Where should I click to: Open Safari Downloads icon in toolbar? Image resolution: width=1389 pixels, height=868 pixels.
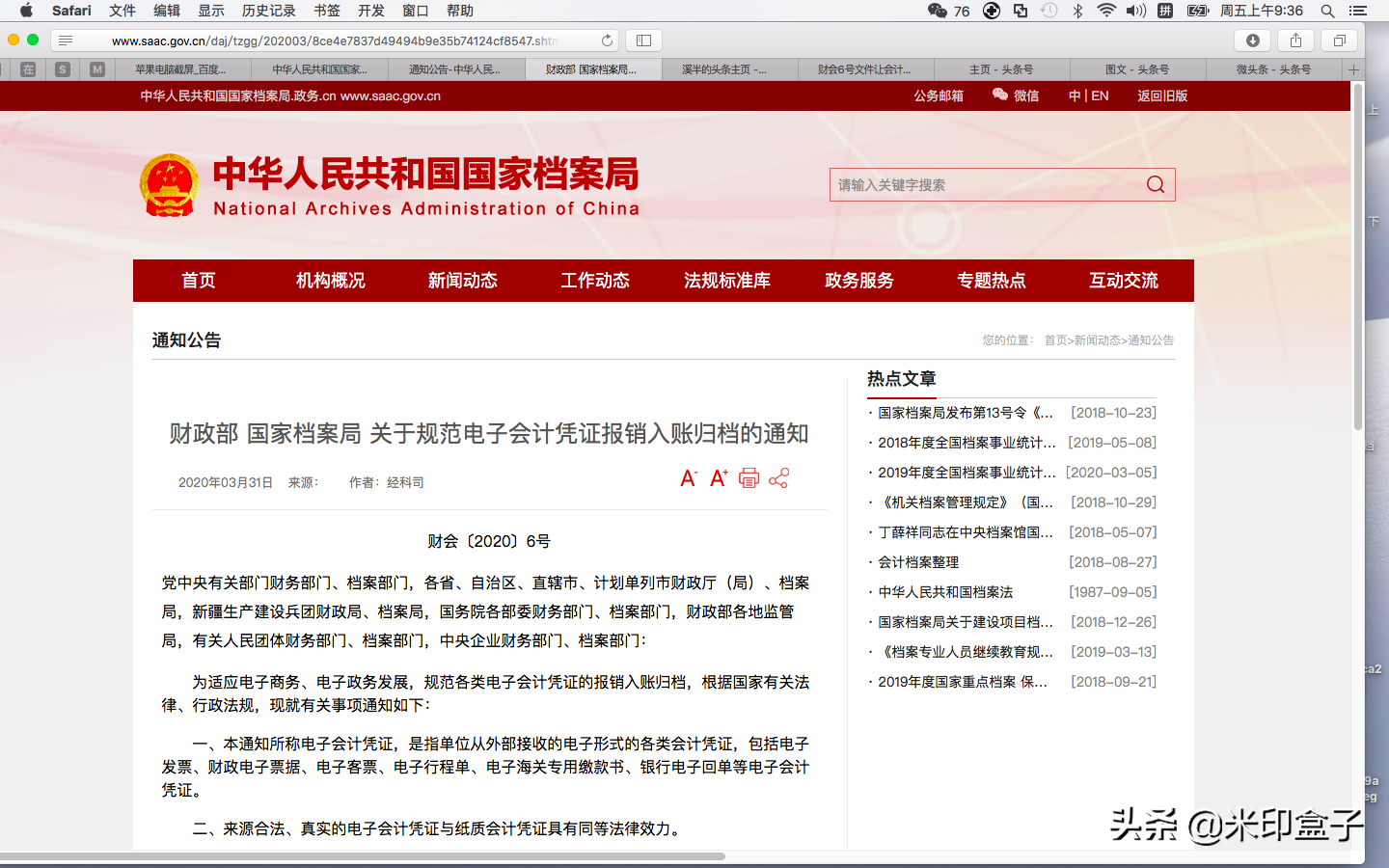click(x=1252, y=41)
